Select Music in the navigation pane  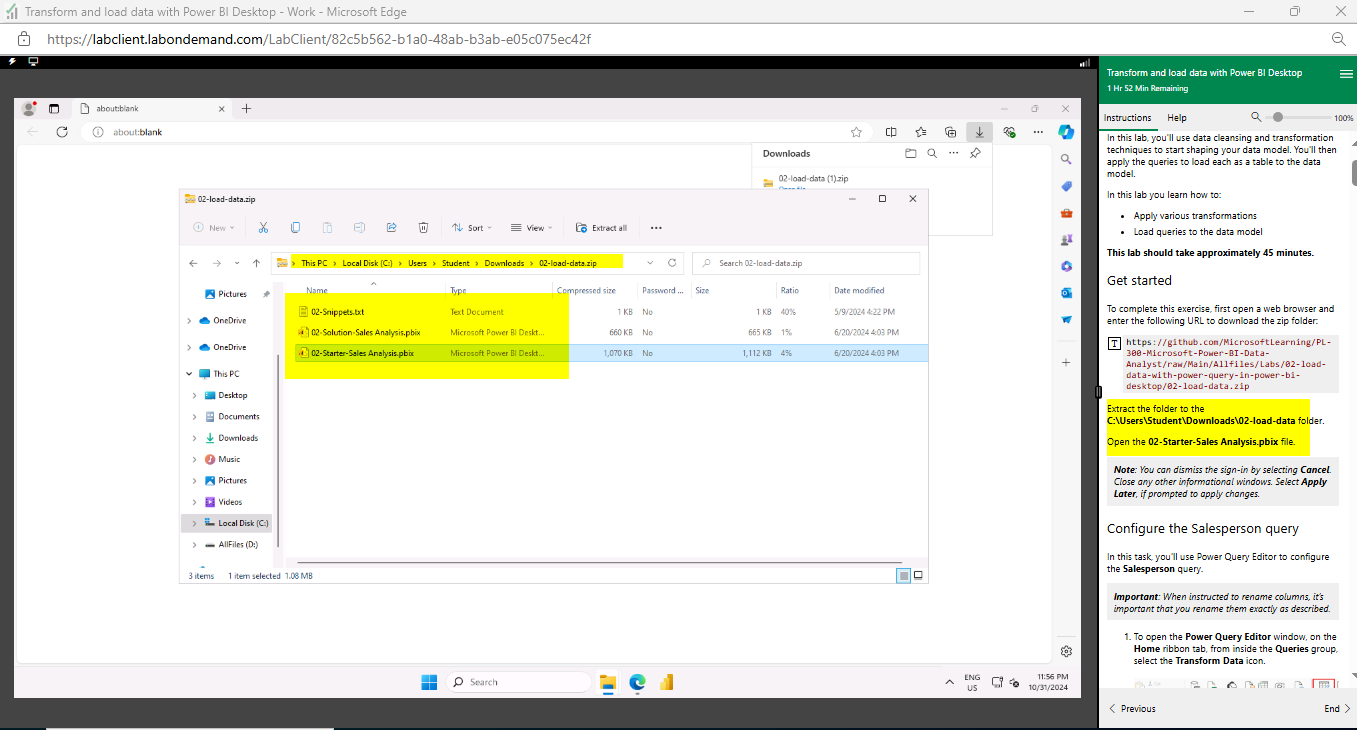[229, 459]
